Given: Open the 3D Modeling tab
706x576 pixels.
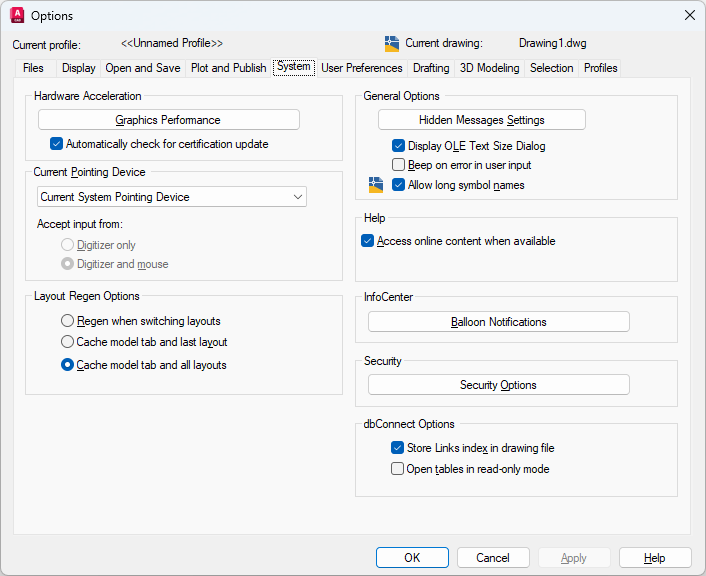Looking at the screenshot, I should pyautogui.click(x=489, y=68).
